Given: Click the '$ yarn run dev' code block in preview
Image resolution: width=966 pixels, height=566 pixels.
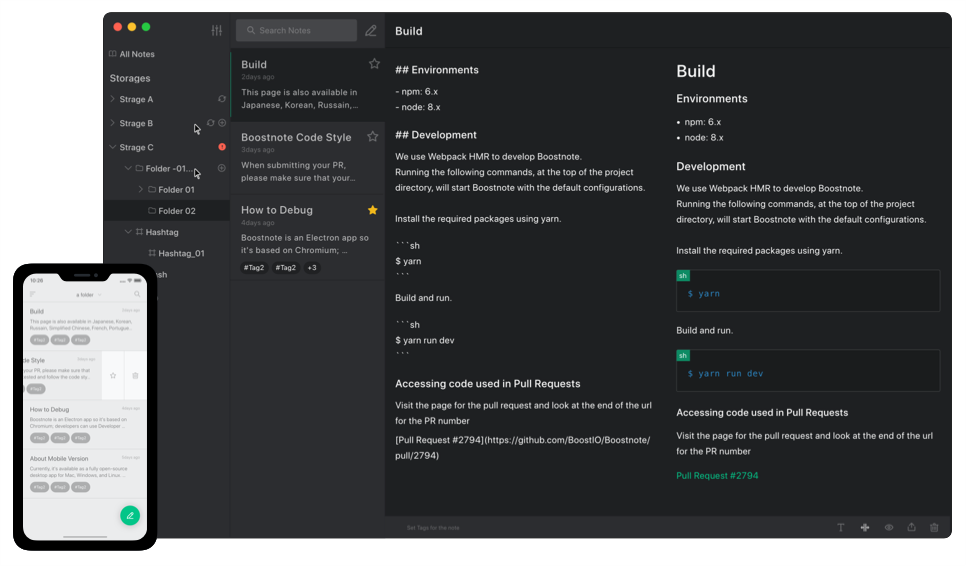Looking at the screenshot, I should click(x=808, y=371).
